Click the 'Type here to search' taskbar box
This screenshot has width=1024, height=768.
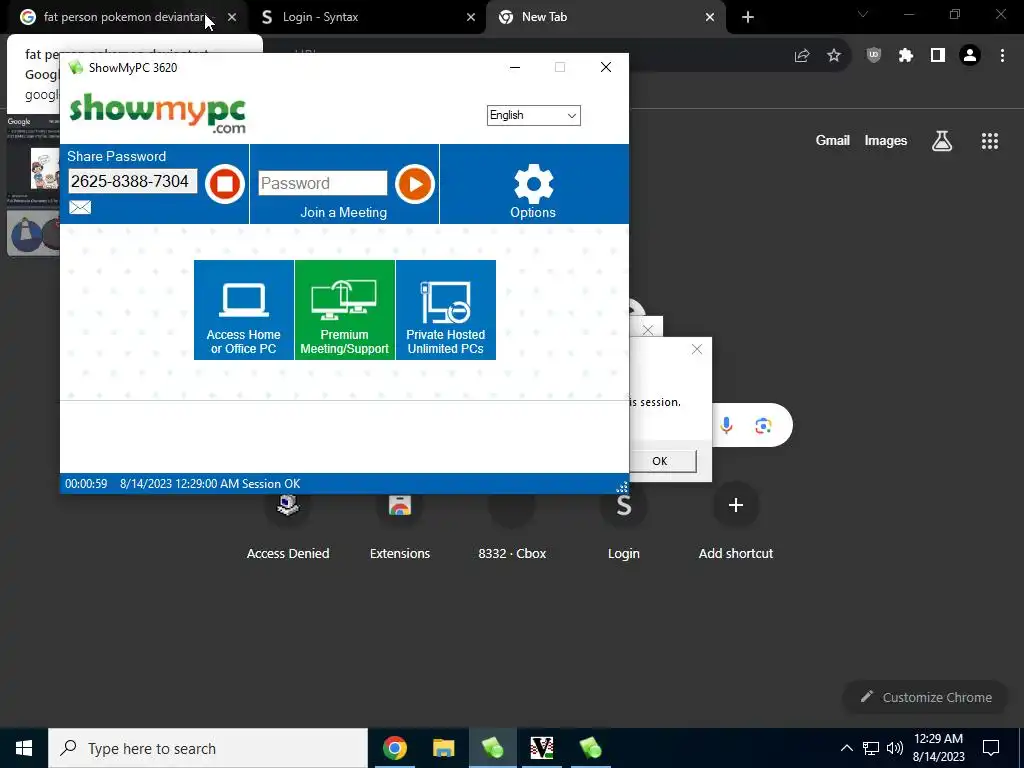click(208, 748)
